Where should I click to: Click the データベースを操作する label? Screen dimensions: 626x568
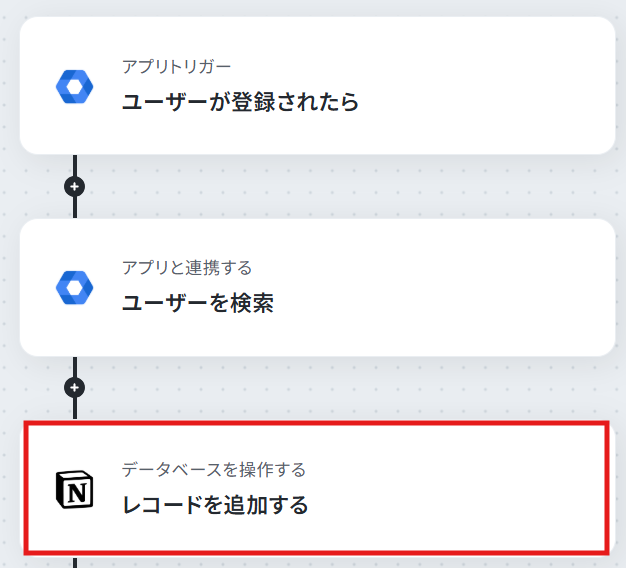(x=214, y=470)
